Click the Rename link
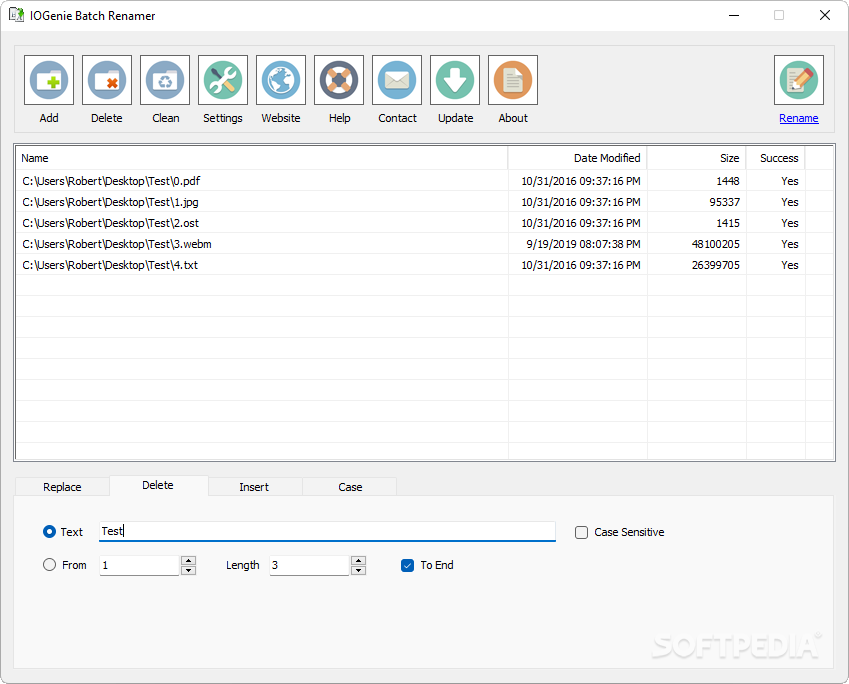 click(x=799, y=118)
